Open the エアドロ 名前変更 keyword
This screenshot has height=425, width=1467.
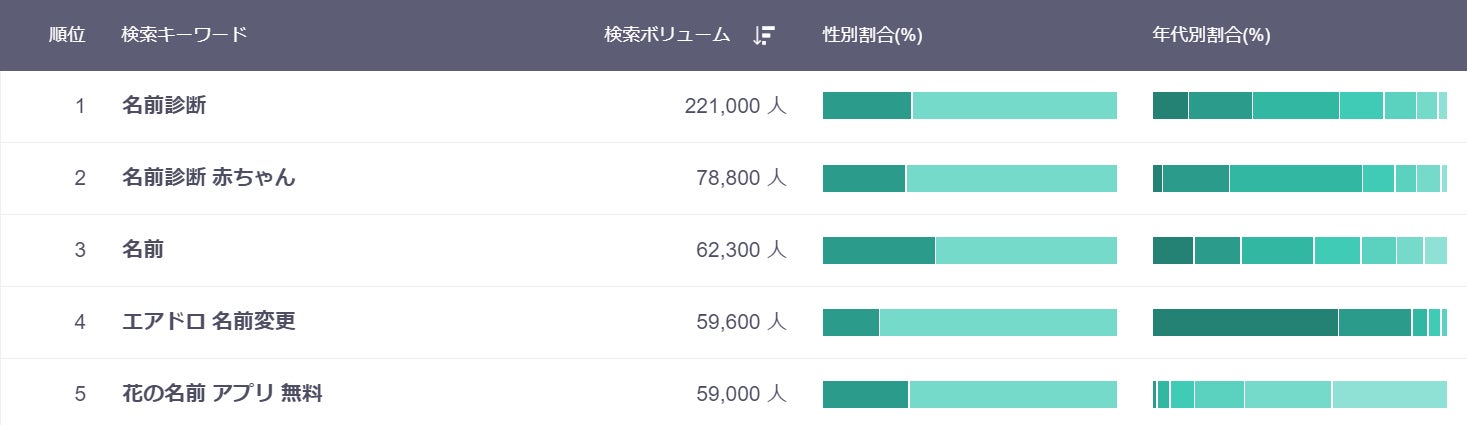click(209, 322)
